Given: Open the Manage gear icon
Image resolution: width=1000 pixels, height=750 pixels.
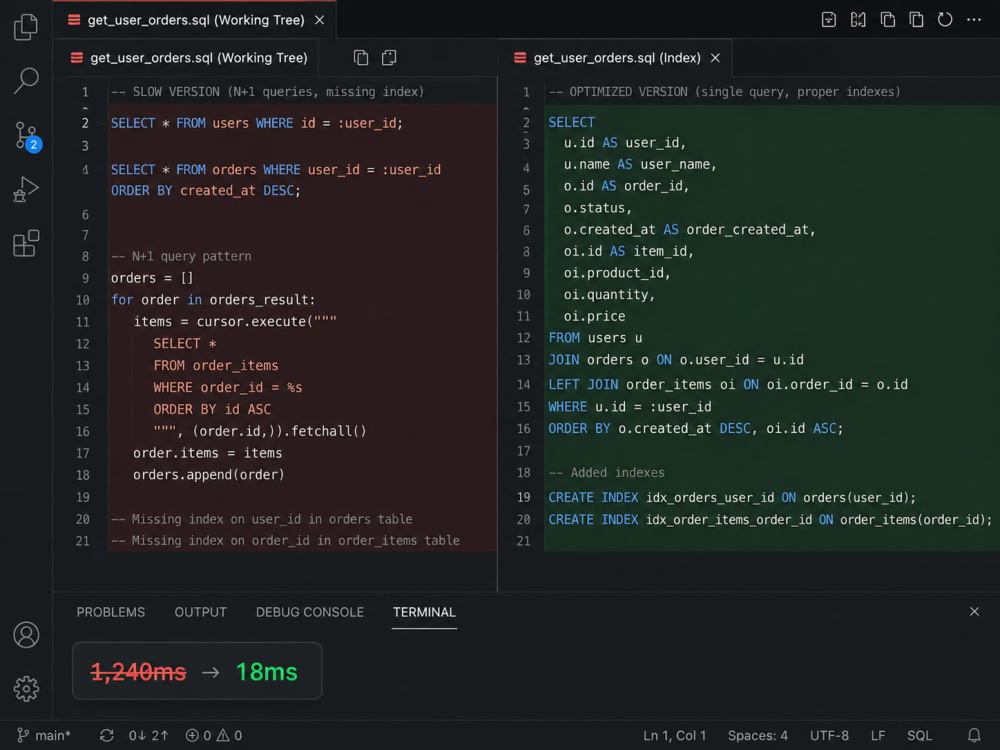Looking at the screenshot, I should pyautogui.click(x=26, y=688).
